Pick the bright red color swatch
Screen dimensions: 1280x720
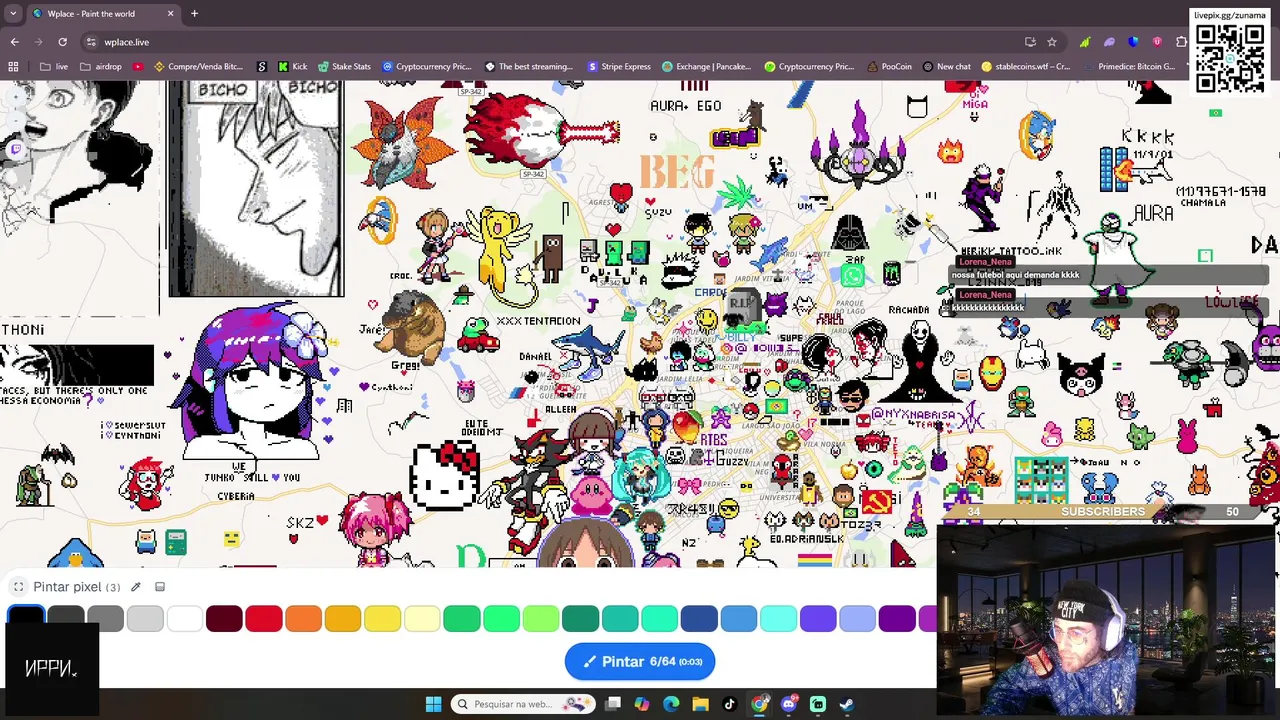click(264, 618)
